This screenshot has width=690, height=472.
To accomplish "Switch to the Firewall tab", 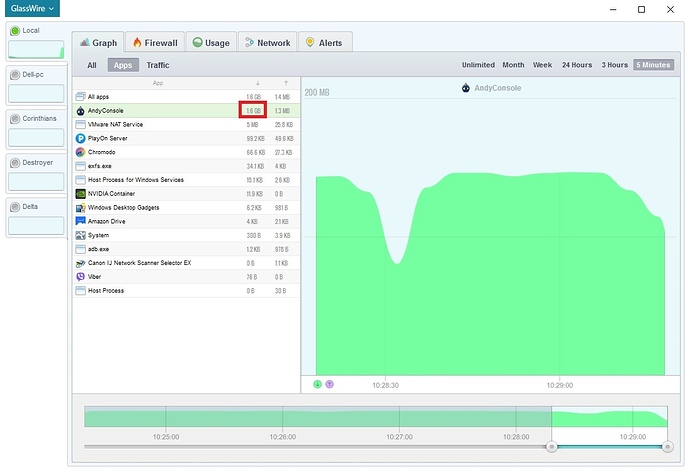I will coord(153,43).
